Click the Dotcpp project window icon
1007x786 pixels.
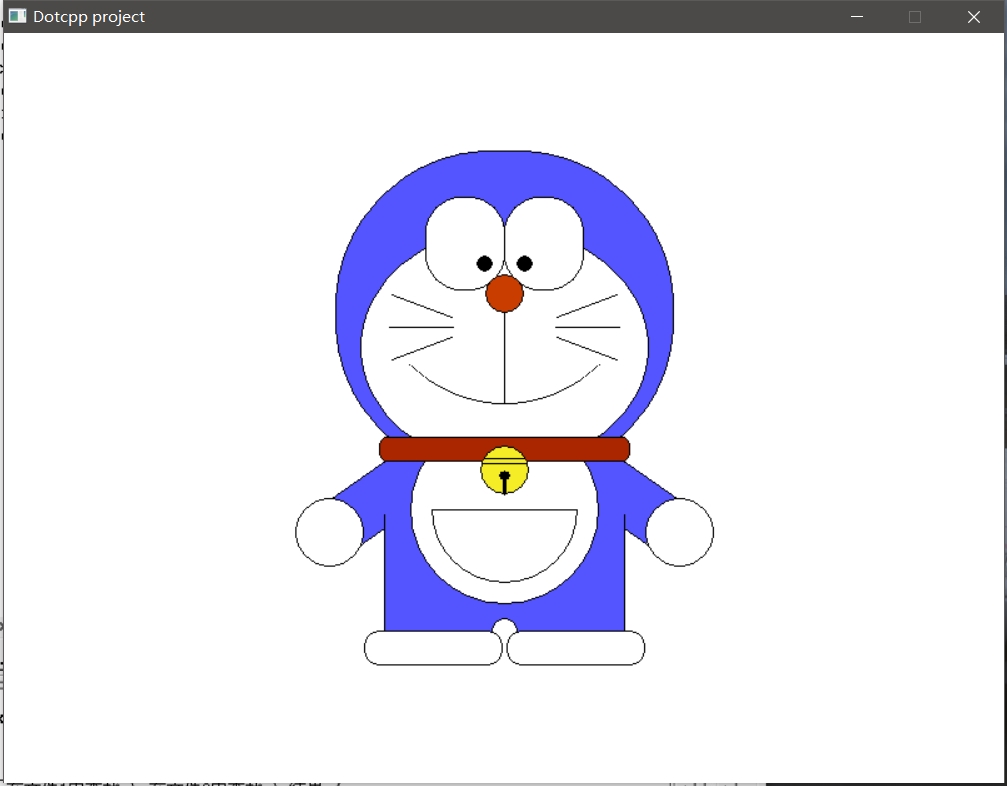pyautogui.click(x=17, y=16)
